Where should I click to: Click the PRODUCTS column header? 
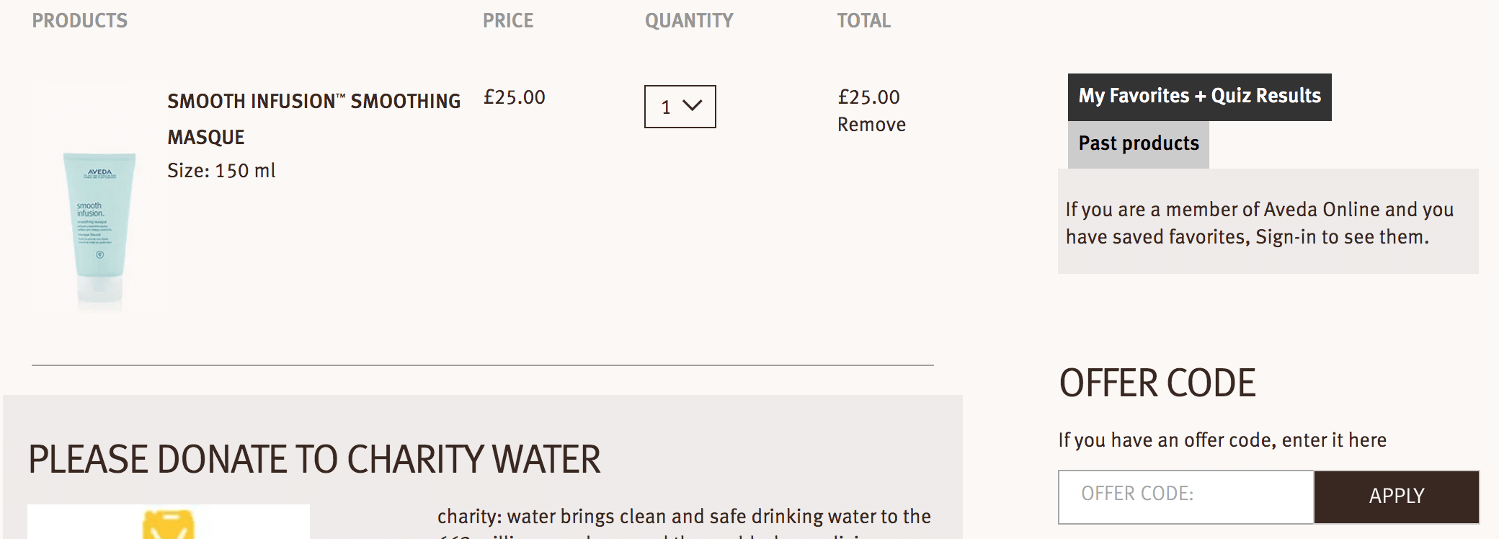[x=80, y=20]
